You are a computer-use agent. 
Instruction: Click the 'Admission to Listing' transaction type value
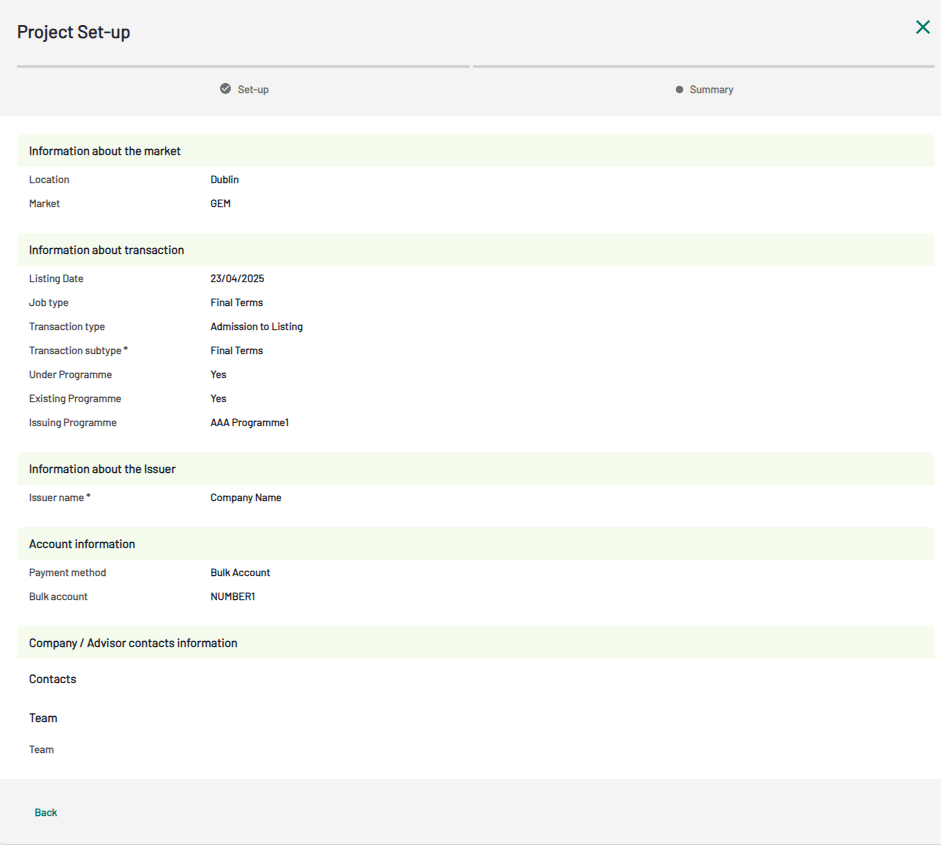tap(256, 327)
